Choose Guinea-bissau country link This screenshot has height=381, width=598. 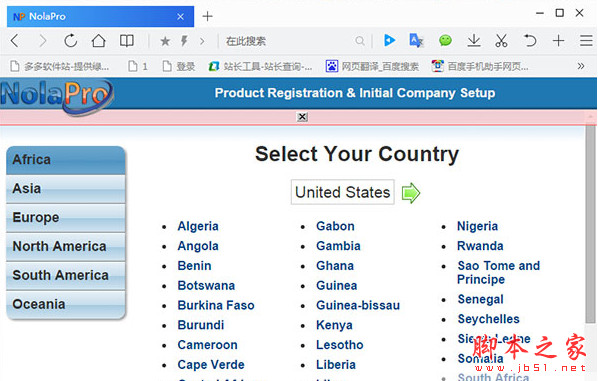[358, 305]
